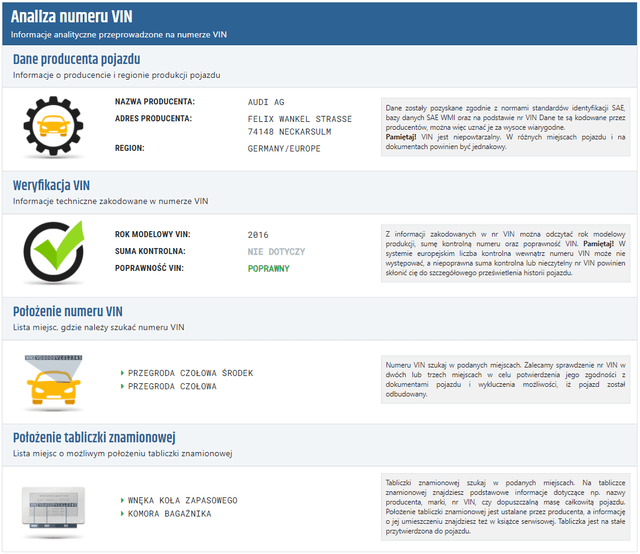Select the 'Analiza numeru VIN' title
The width and height of the screenshot is (640, 554).
71,17
